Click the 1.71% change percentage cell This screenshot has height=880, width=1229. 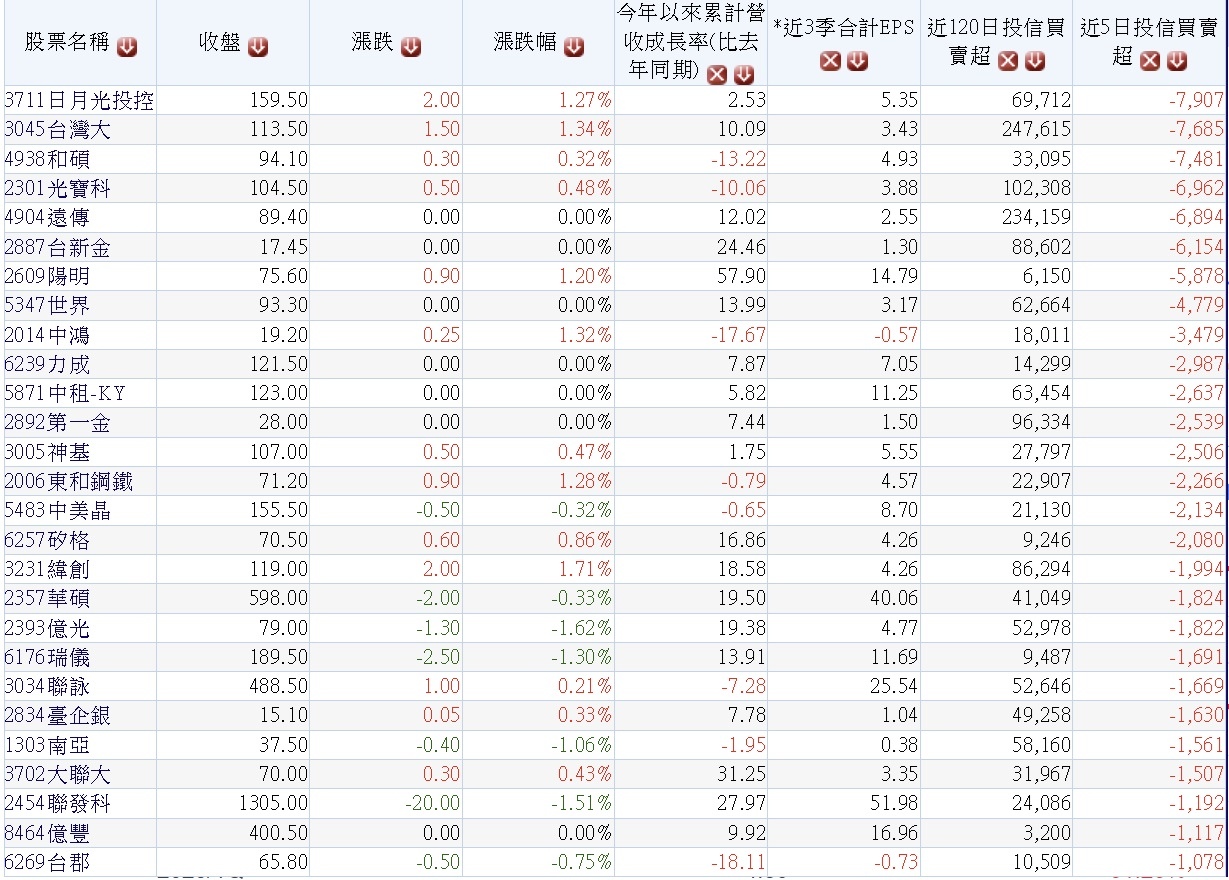pos(585,569)
